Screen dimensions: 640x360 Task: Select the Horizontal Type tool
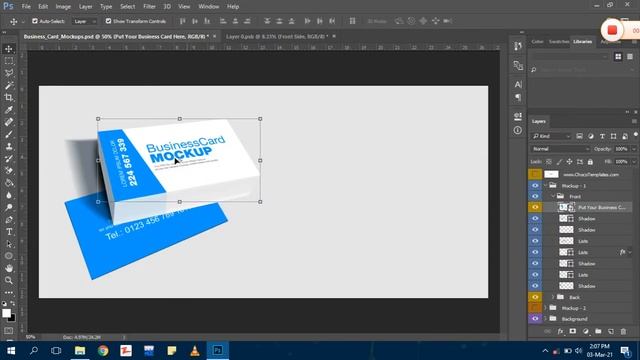pyautogui.click(x=9, y=232)
